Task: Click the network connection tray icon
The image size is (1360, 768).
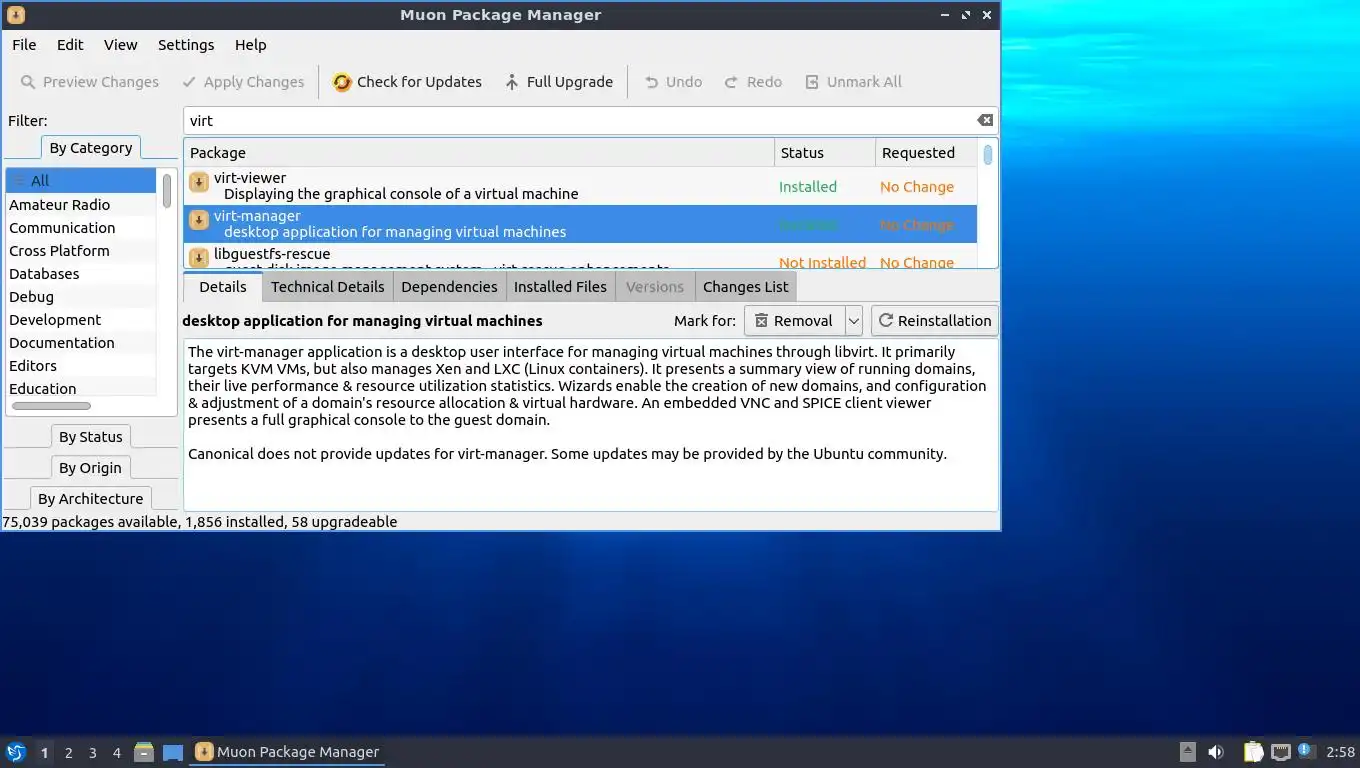Action: (x=1280, y=752)
